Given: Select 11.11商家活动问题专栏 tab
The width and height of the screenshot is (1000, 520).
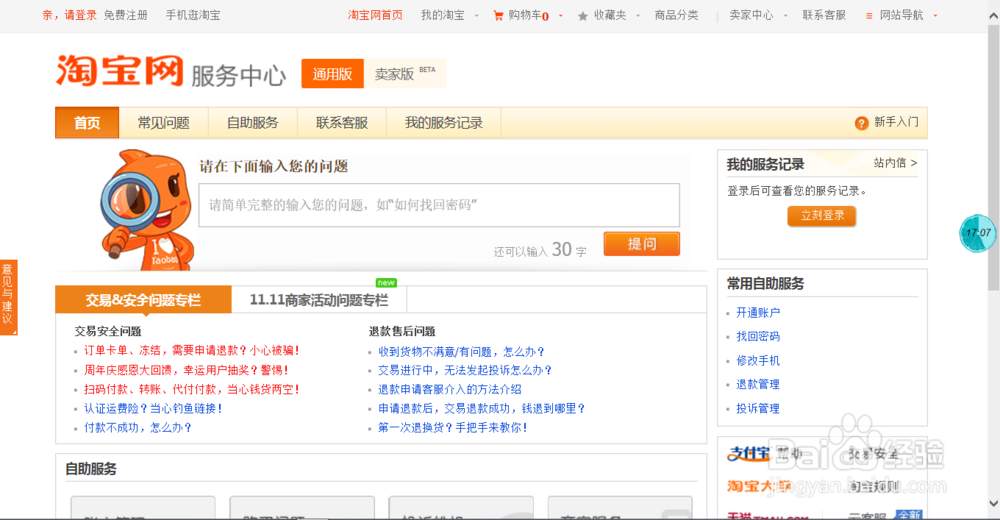Looking at the screenshot, I should point(318,300).
